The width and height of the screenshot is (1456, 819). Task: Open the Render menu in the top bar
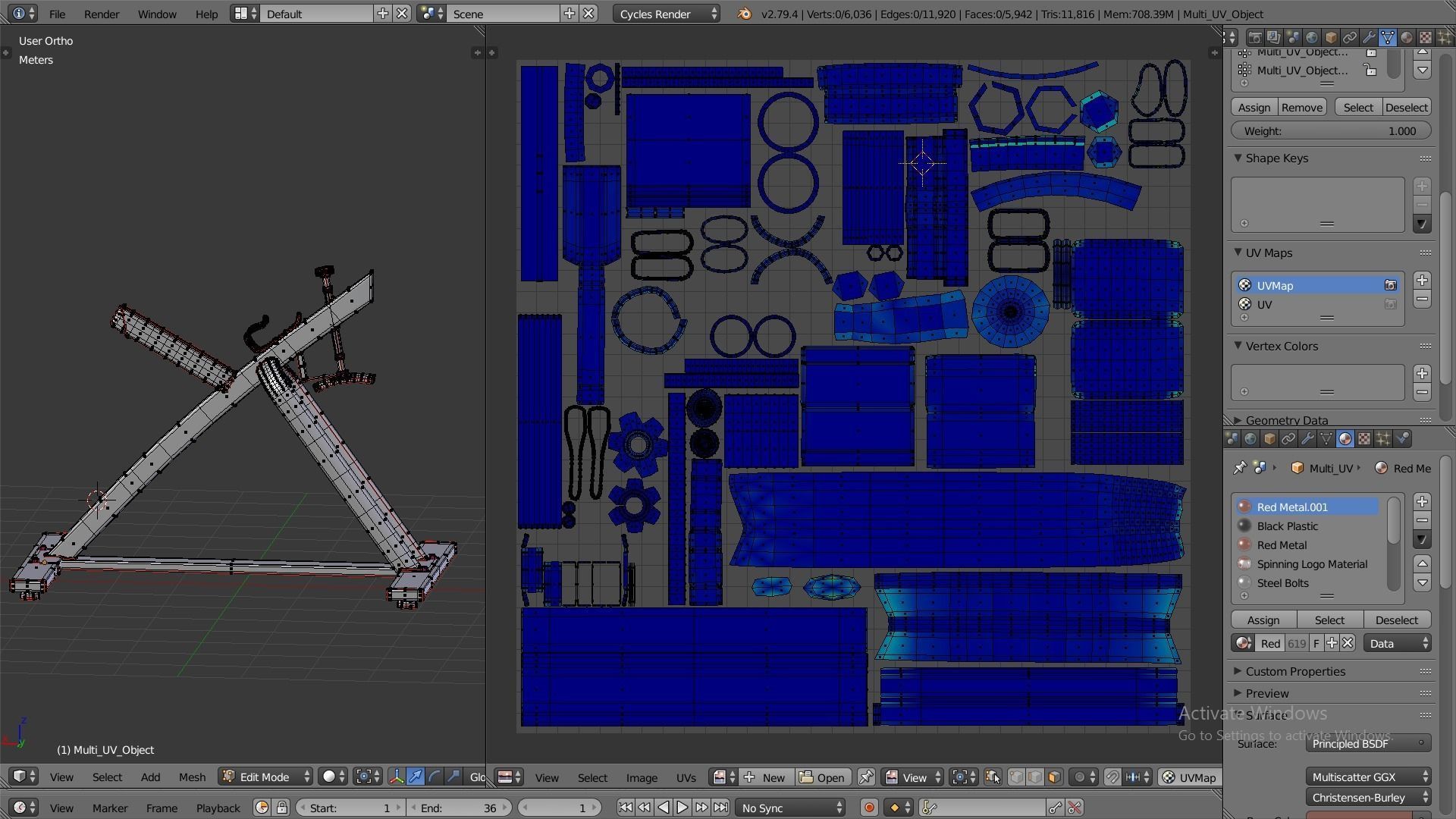pos(101,14)
